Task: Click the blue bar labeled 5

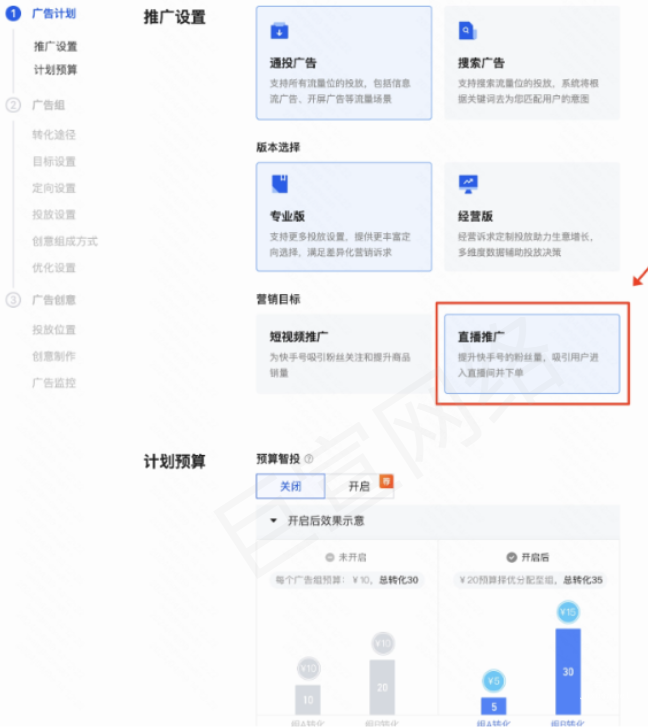Action: 494,706
